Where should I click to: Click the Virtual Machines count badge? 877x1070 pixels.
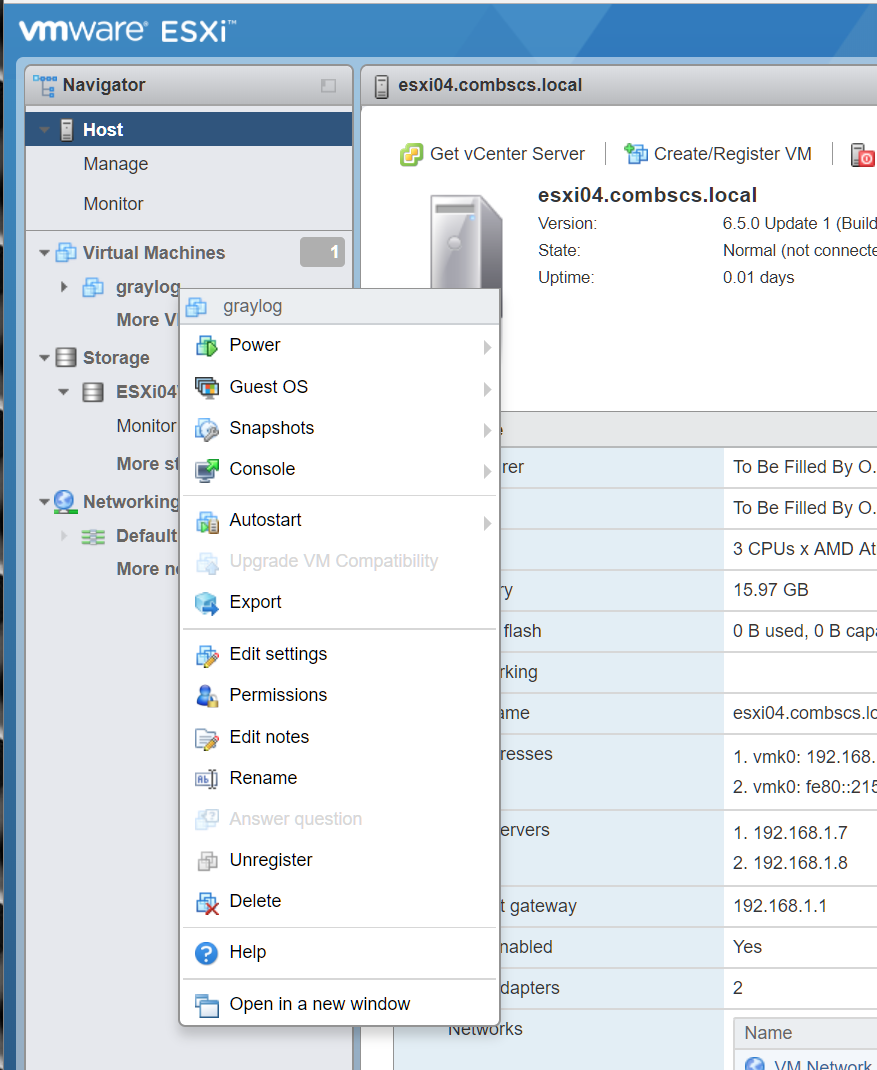pos(322,252)
